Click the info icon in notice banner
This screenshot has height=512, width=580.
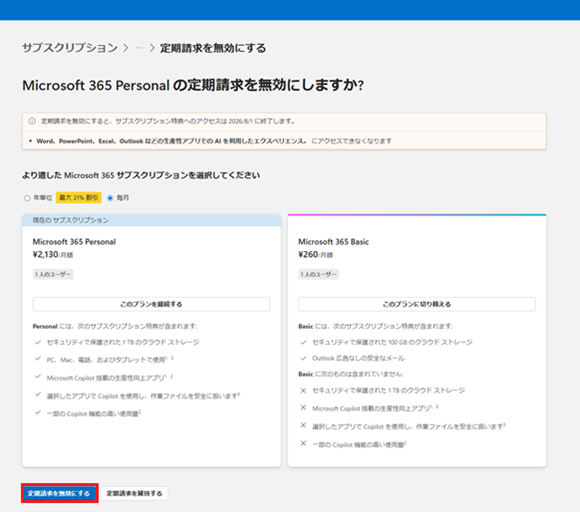point(32,121)
